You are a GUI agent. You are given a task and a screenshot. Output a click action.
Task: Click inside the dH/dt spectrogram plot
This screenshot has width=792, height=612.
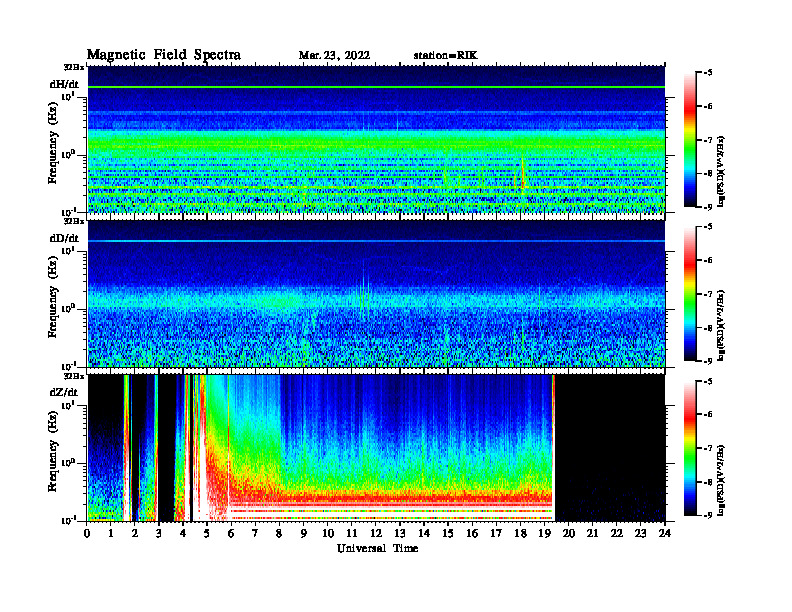tap(376, 139)
